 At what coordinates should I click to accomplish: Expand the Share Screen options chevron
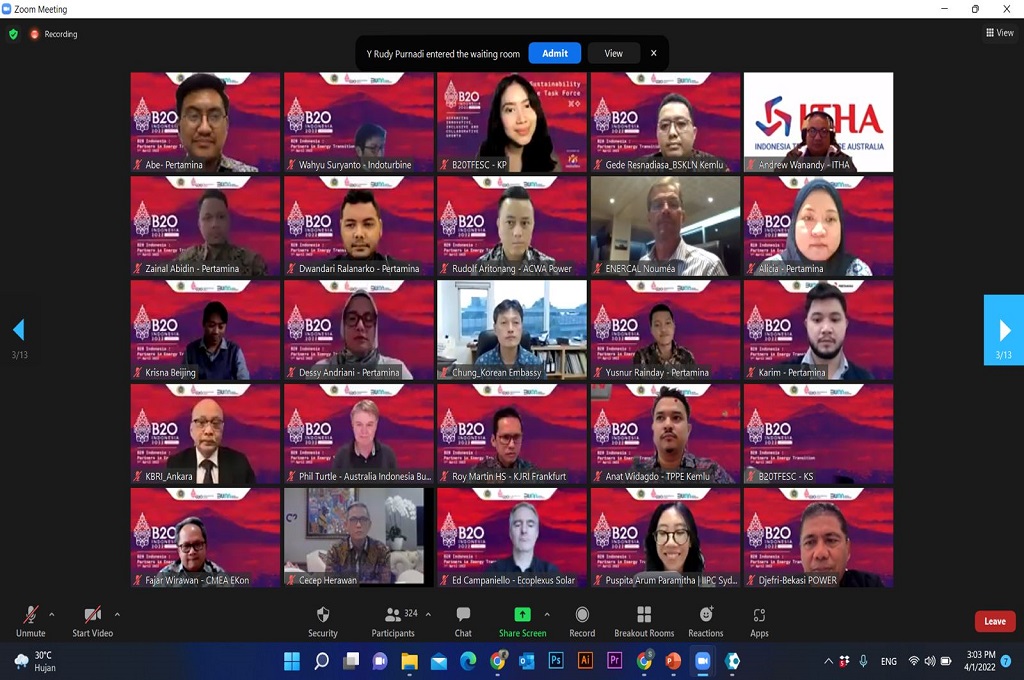tap(547, 612)
